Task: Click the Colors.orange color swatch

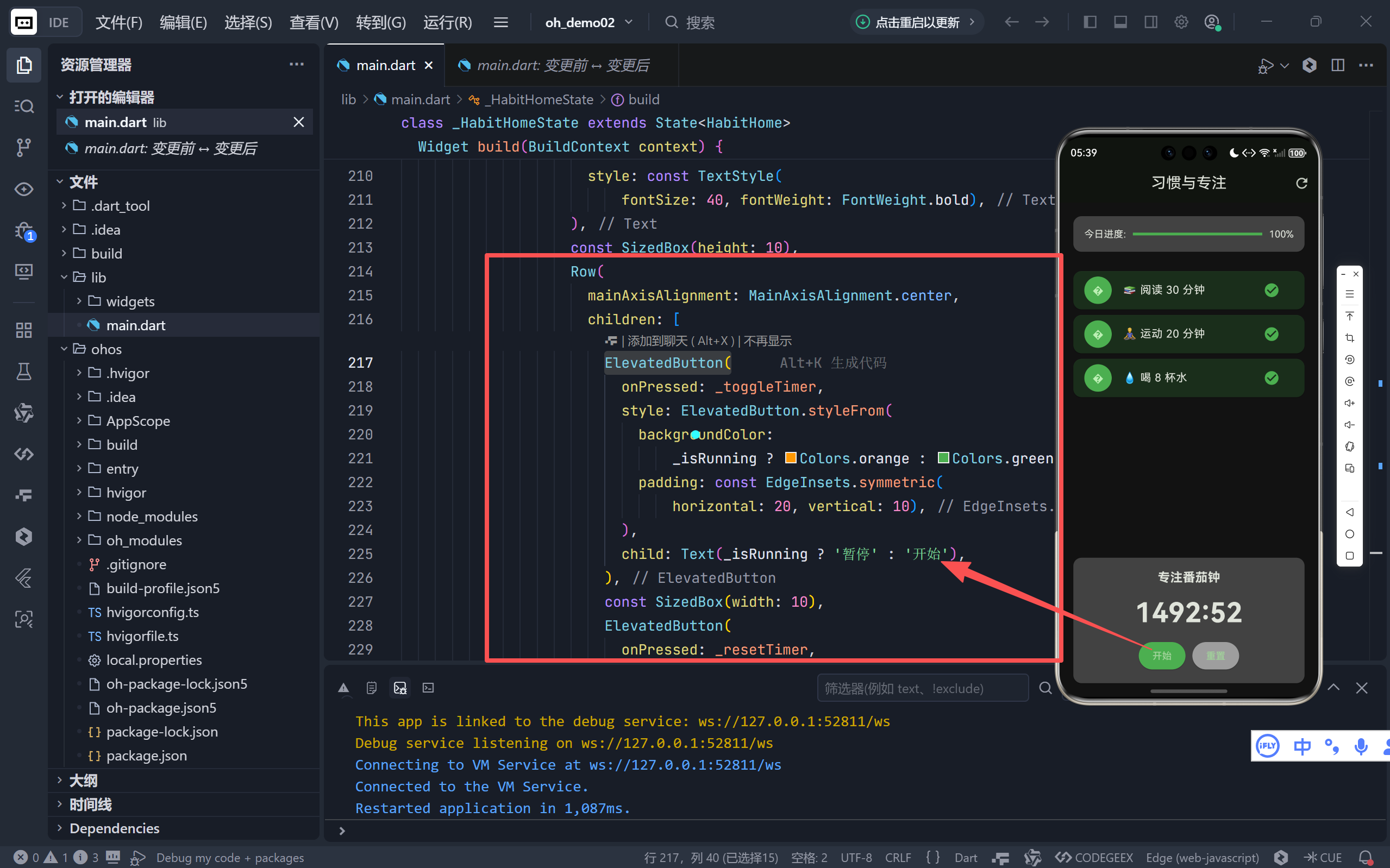Action: 791,457
